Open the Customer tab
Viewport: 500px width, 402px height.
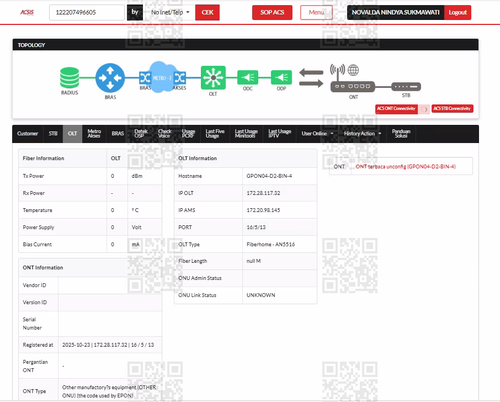point(27,134)
